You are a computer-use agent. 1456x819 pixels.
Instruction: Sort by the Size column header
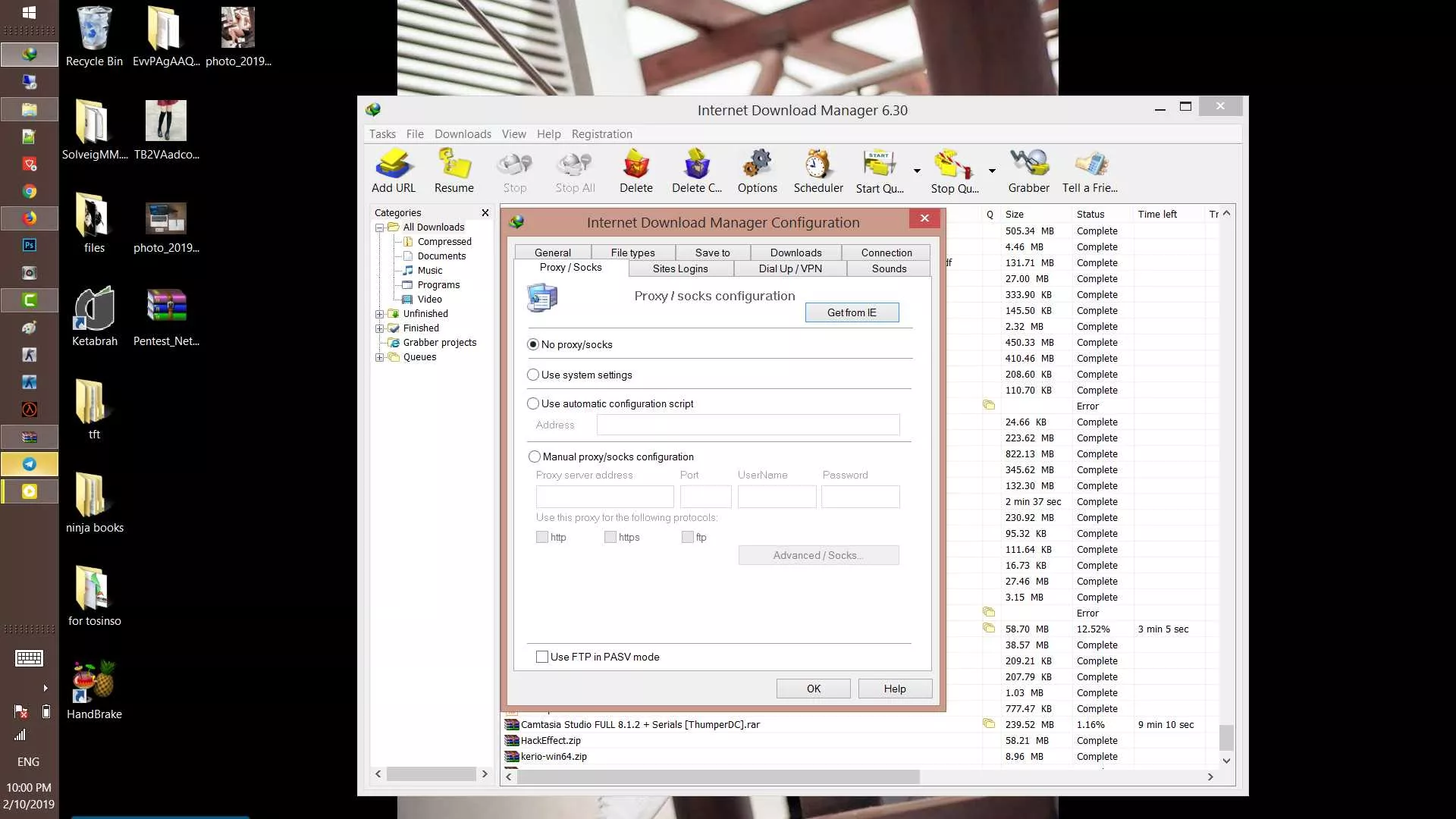click(1035, 214)
